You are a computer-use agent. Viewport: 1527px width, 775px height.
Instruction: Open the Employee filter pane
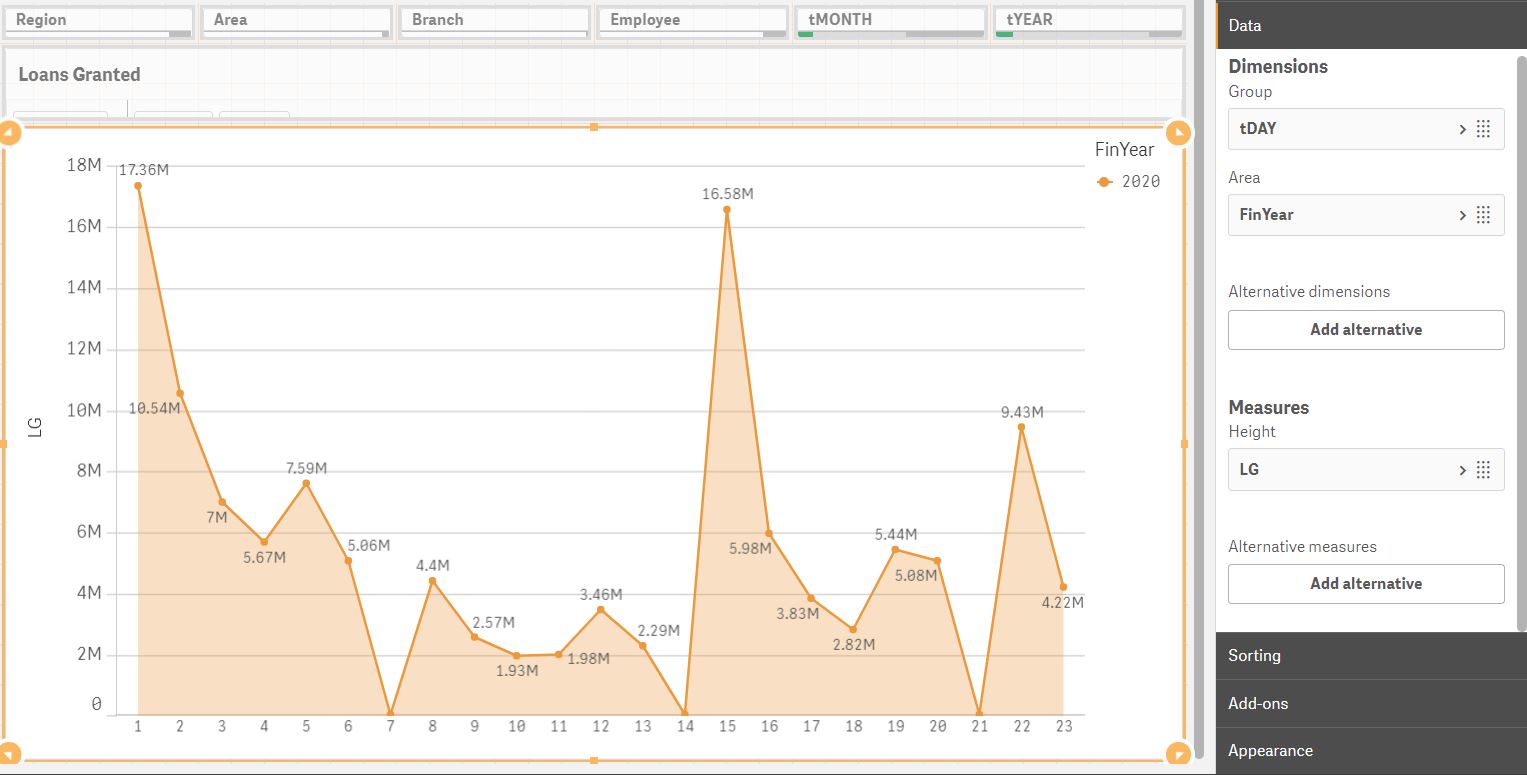[692, 22]
